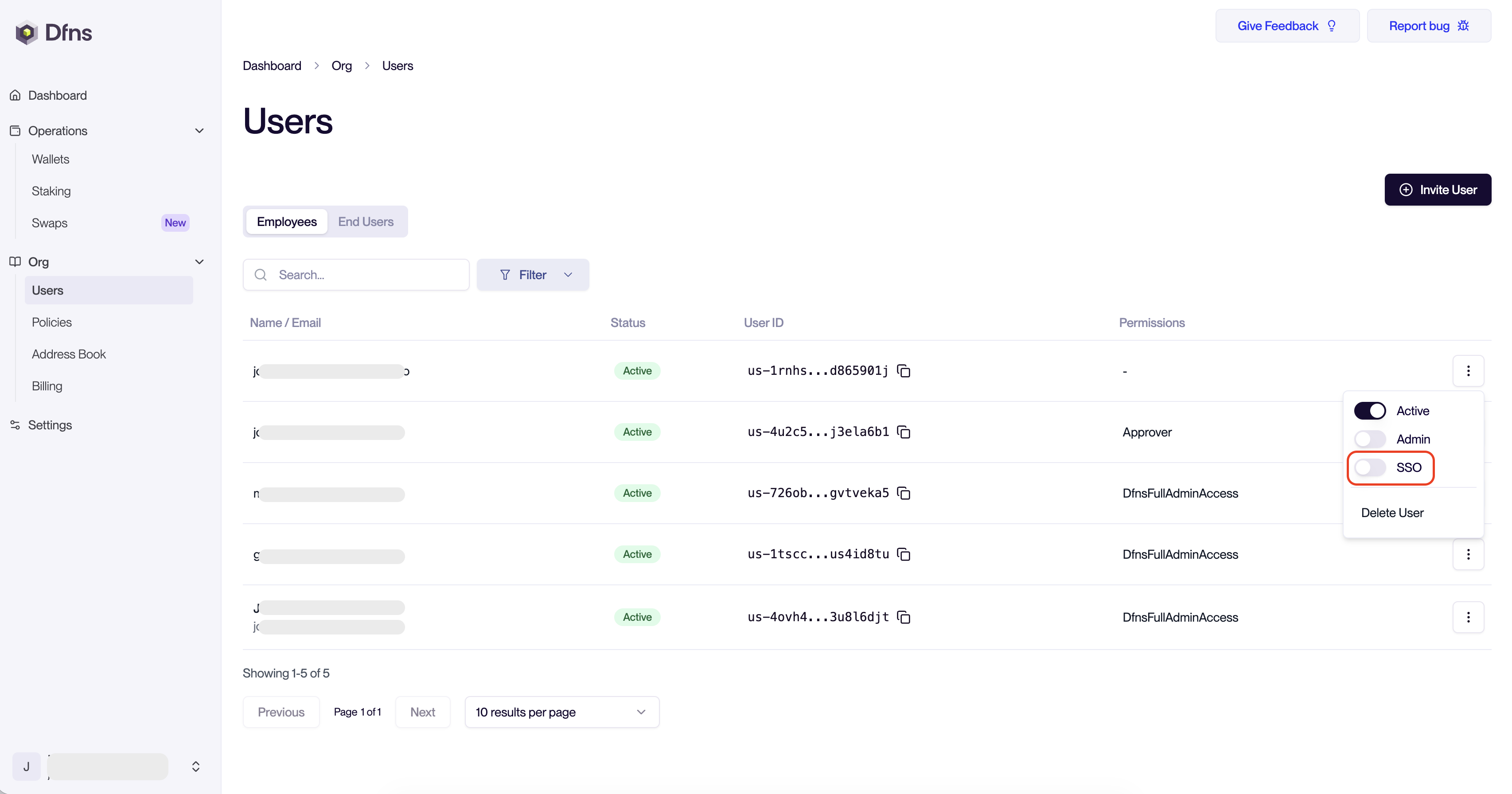Click the bug icon in Report bug
The image size is (1512, 794).
(x=1463, y=26)
